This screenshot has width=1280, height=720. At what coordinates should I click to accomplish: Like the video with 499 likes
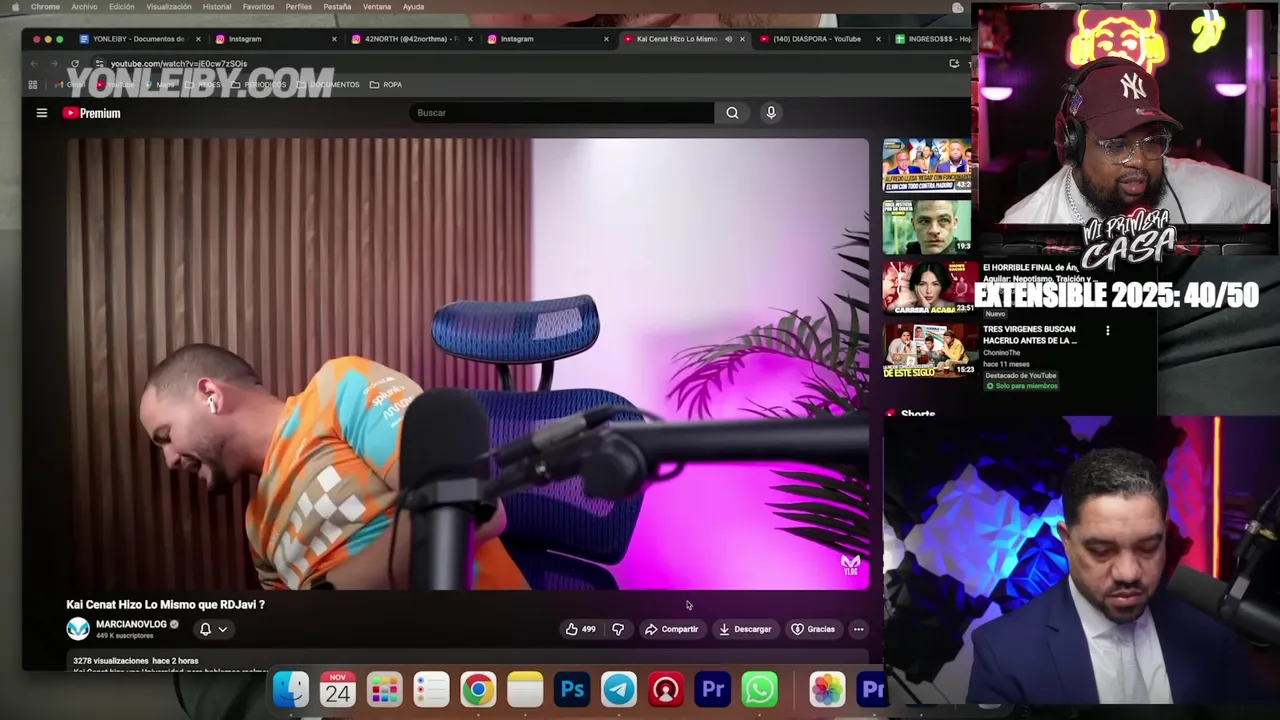click(580, 629)
